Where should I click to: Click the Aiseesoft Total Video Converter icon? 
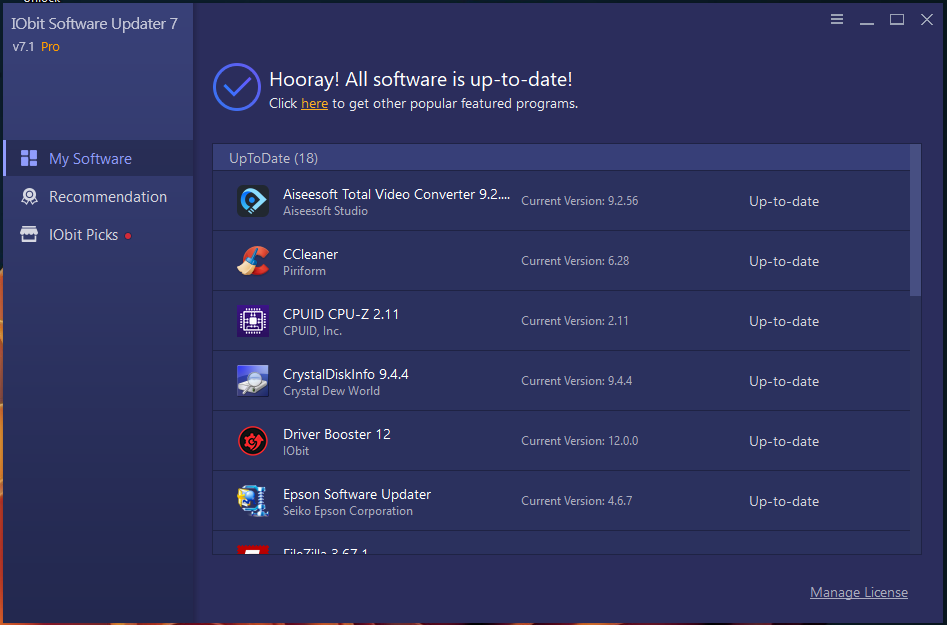[252, 201]
